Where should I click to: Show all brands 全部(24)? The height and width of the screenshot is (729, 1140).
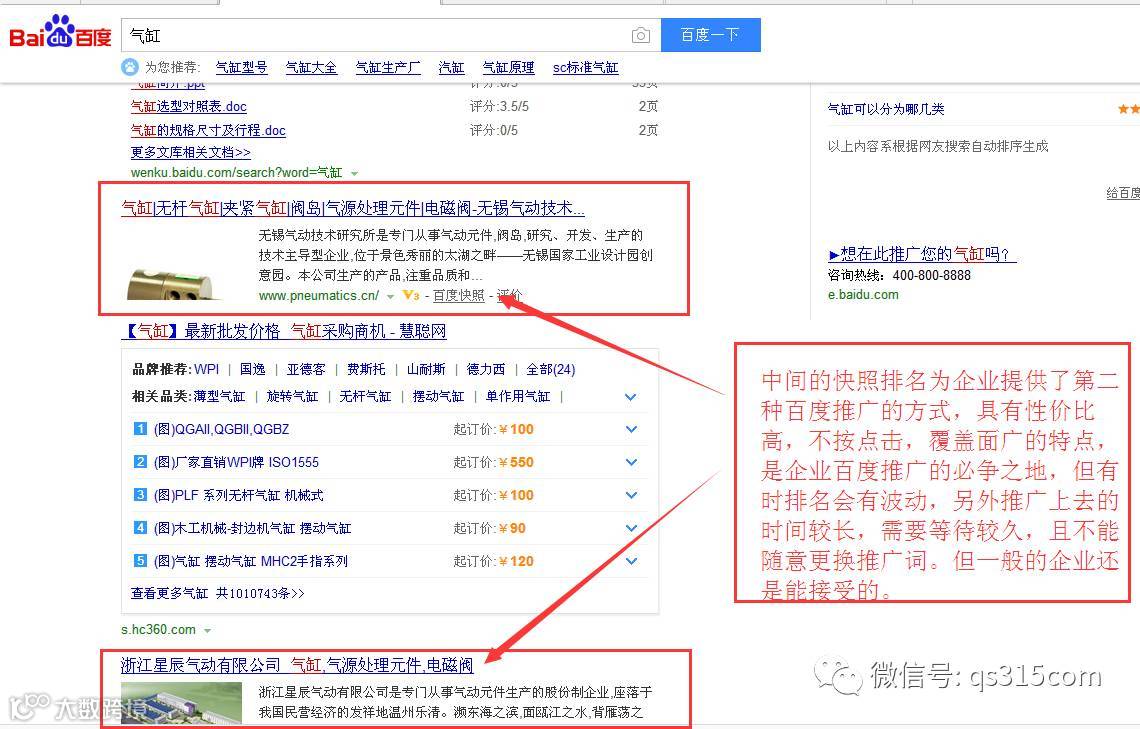click(550, 369)
